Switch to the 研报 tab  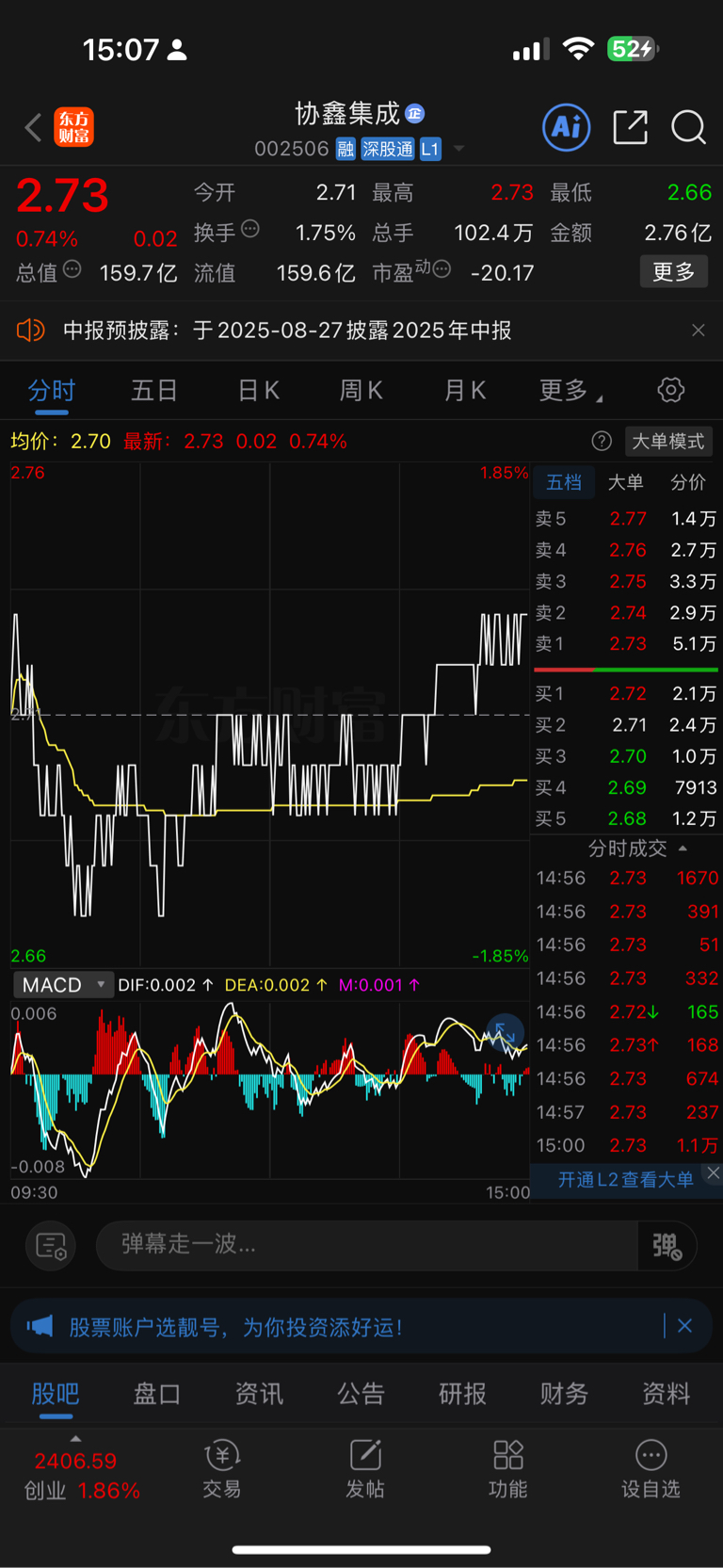(x=462, y=1394)
